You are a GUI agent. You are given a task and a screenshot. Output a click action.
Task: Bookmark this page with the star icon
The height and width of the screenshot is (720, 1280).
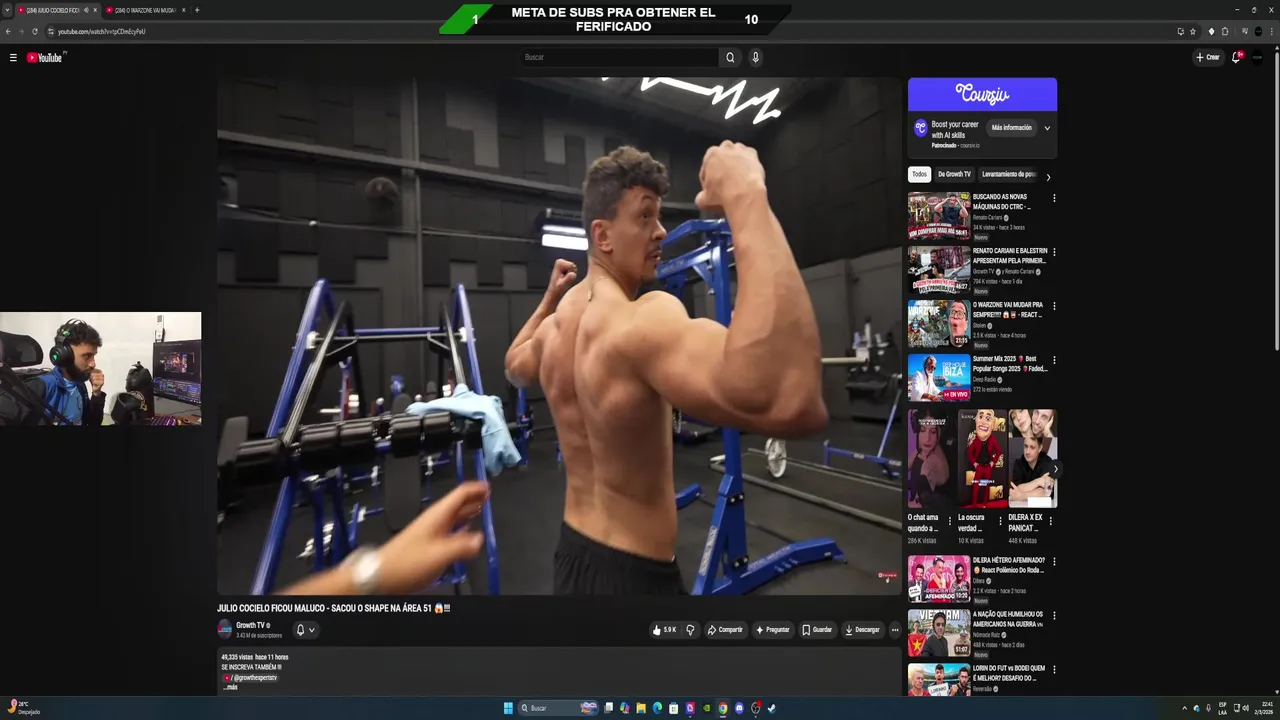coord(1193,31)
